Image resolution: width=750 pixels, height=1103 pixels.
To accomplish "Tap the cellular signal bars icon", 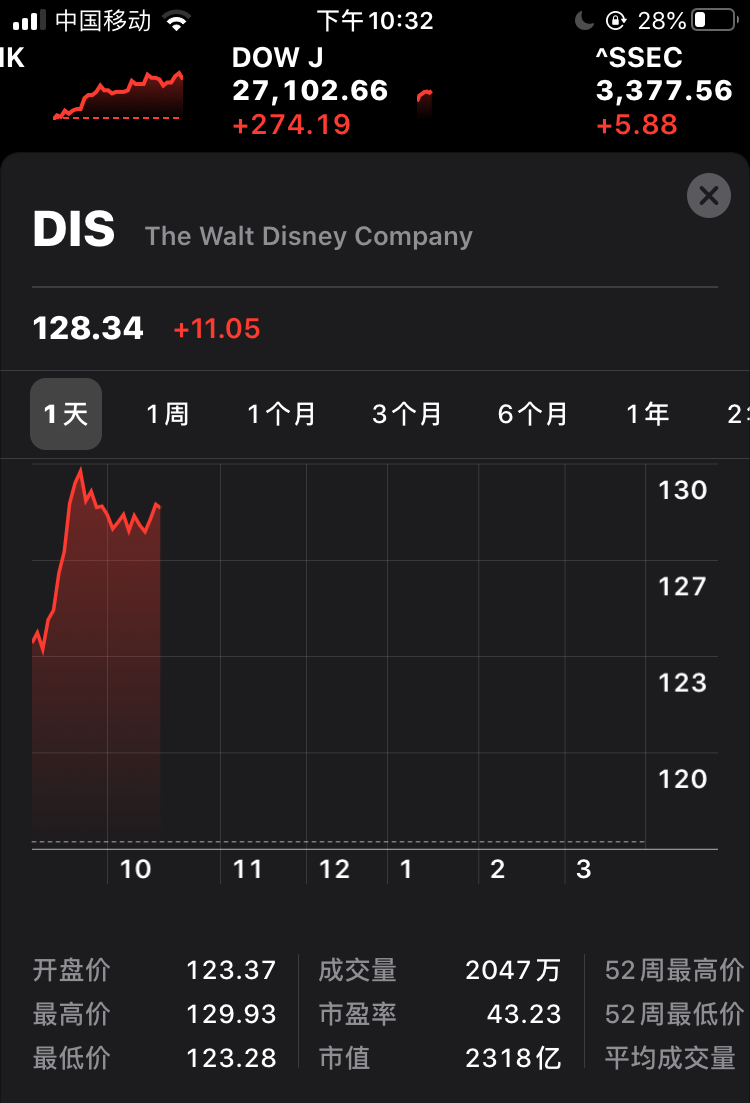I will (x=29, y=21).
